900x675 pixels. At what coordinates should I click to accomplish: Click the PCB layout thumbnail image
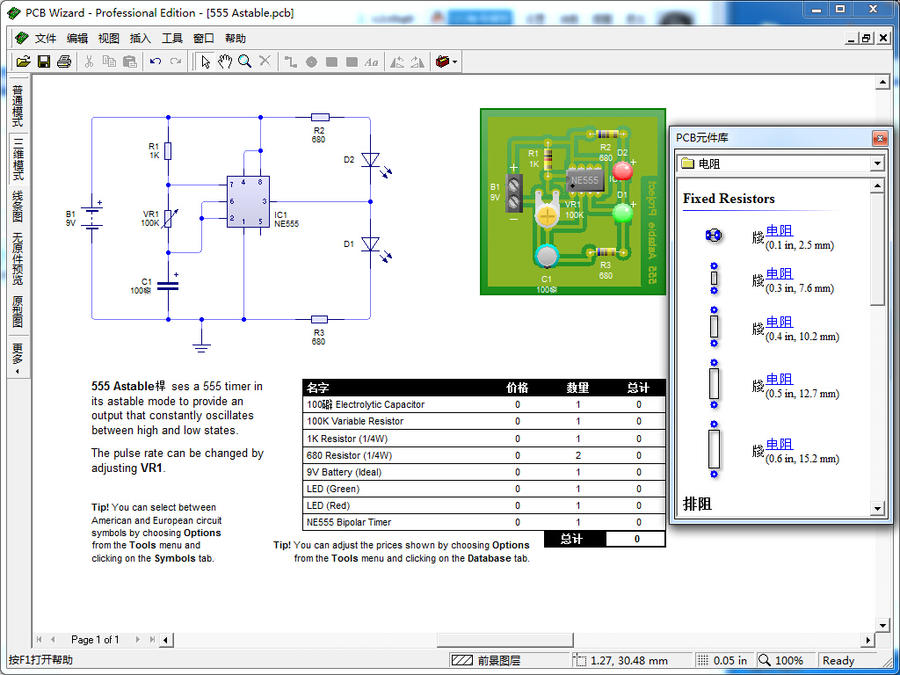(572, 202)
